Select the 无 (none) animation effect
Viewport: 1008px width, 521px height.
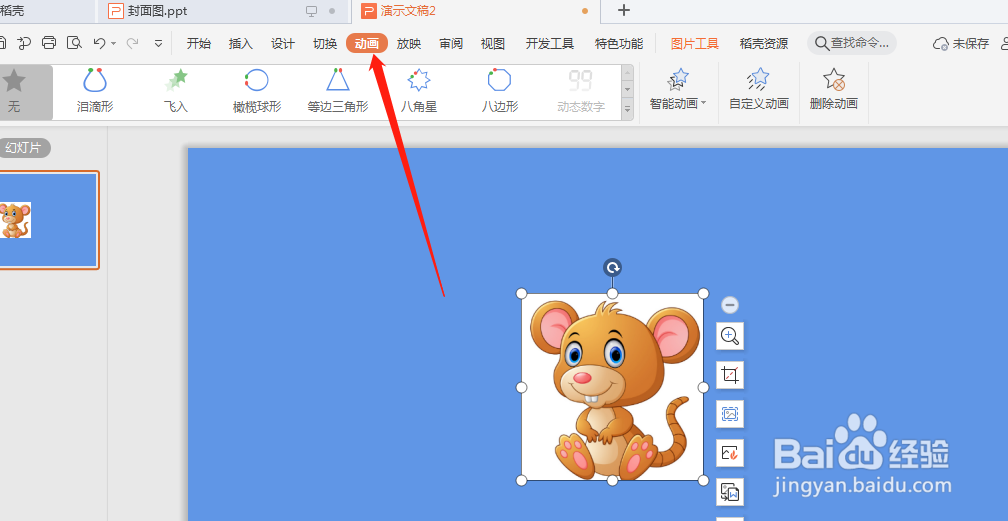click(x=14, y=92)
